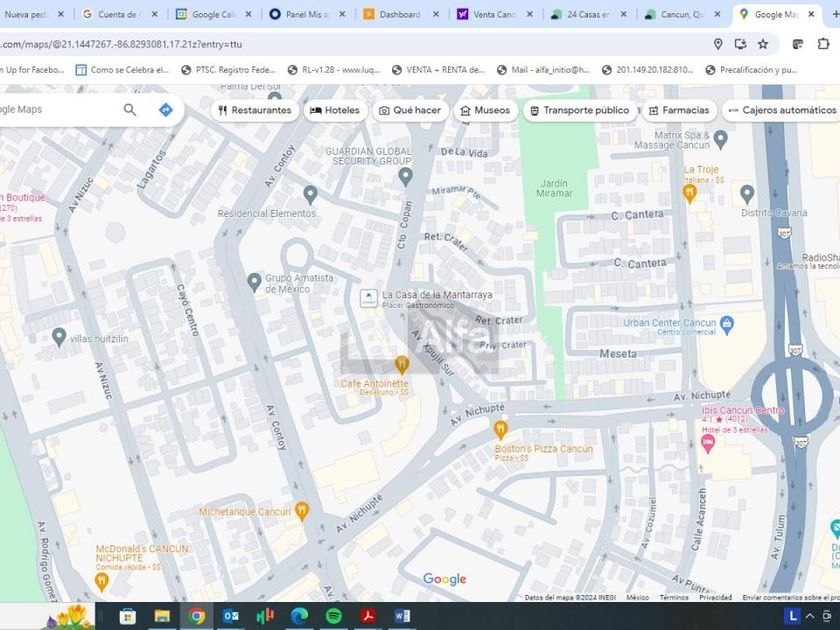Click the Ibis Cancun Centro hotel pin
This screenshot has height=630, width=840.
pyautogui.click(x=708, y=443)
